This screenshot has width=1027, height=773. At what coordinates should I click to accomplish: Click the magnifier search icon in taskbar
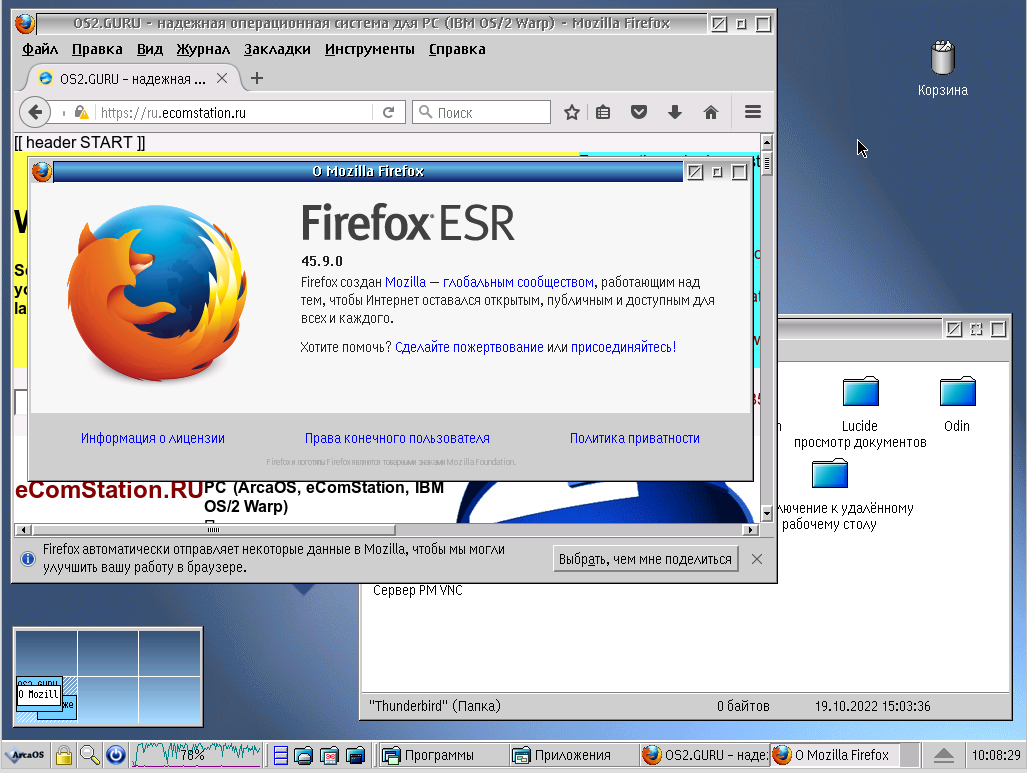coord(90,755)
